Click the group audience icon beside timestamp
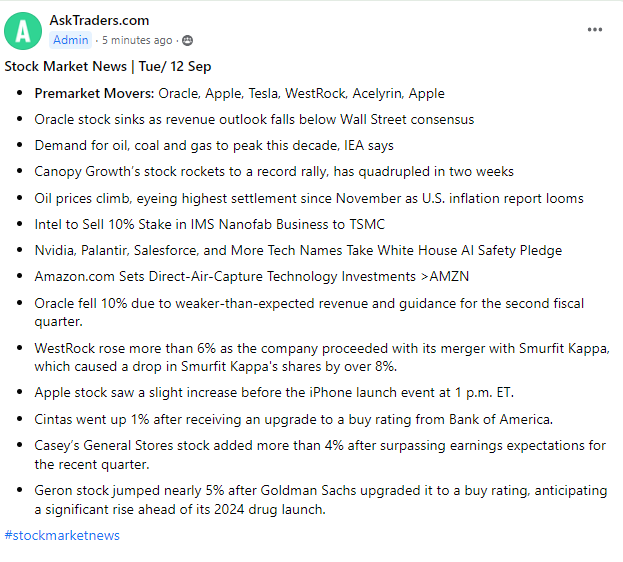This screenshot has height=562, width=623. 188,40
